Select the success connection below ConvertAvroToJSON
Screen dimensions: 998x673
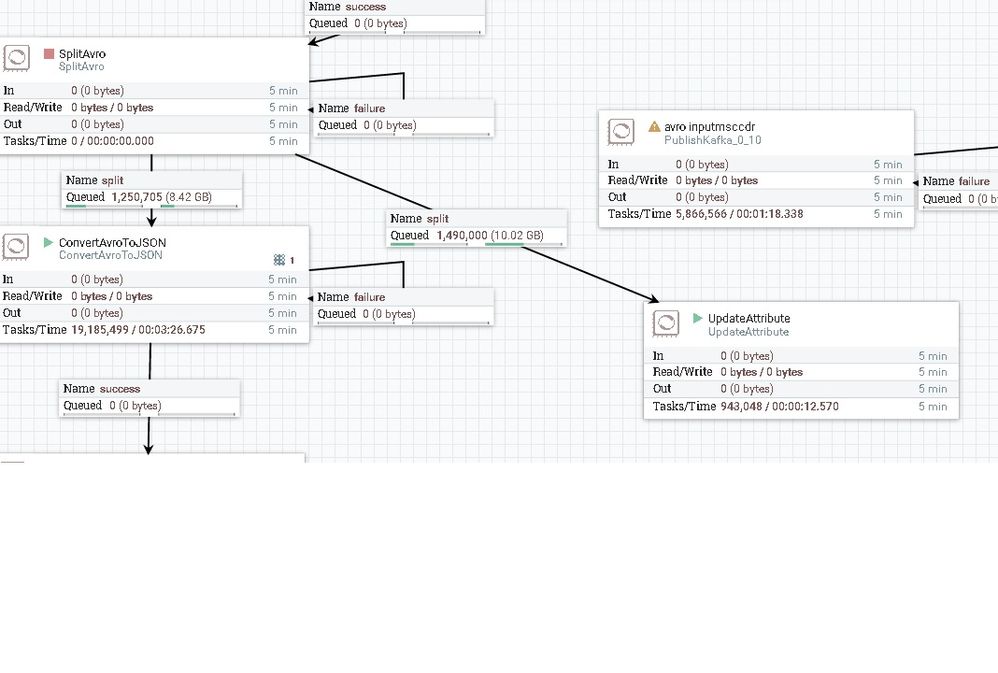(150, 397)
